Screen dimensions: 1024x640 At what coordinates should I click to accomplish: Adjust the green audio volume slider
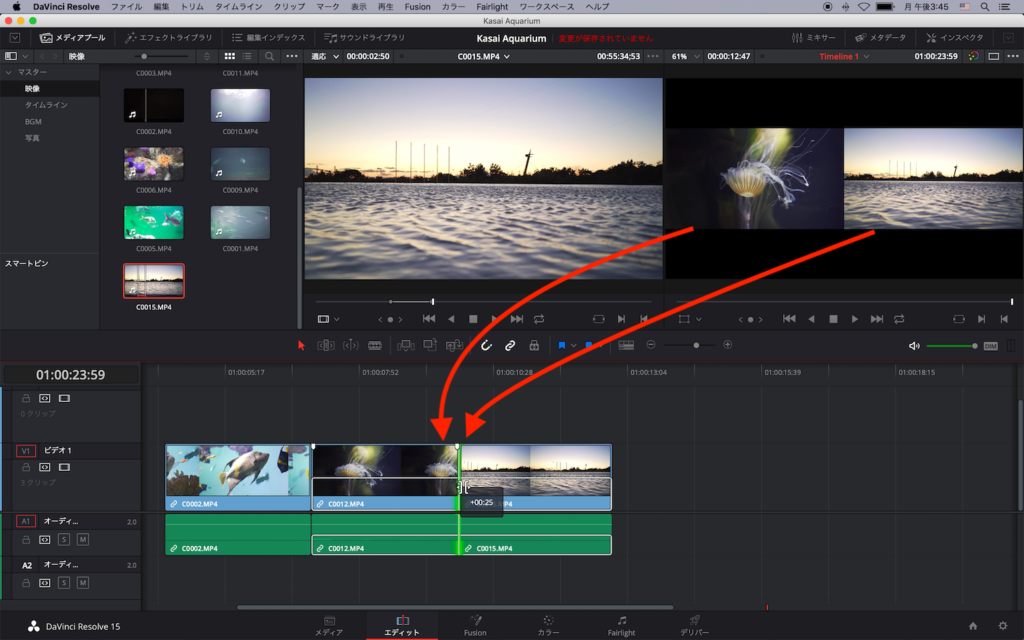tap(950, 346)
